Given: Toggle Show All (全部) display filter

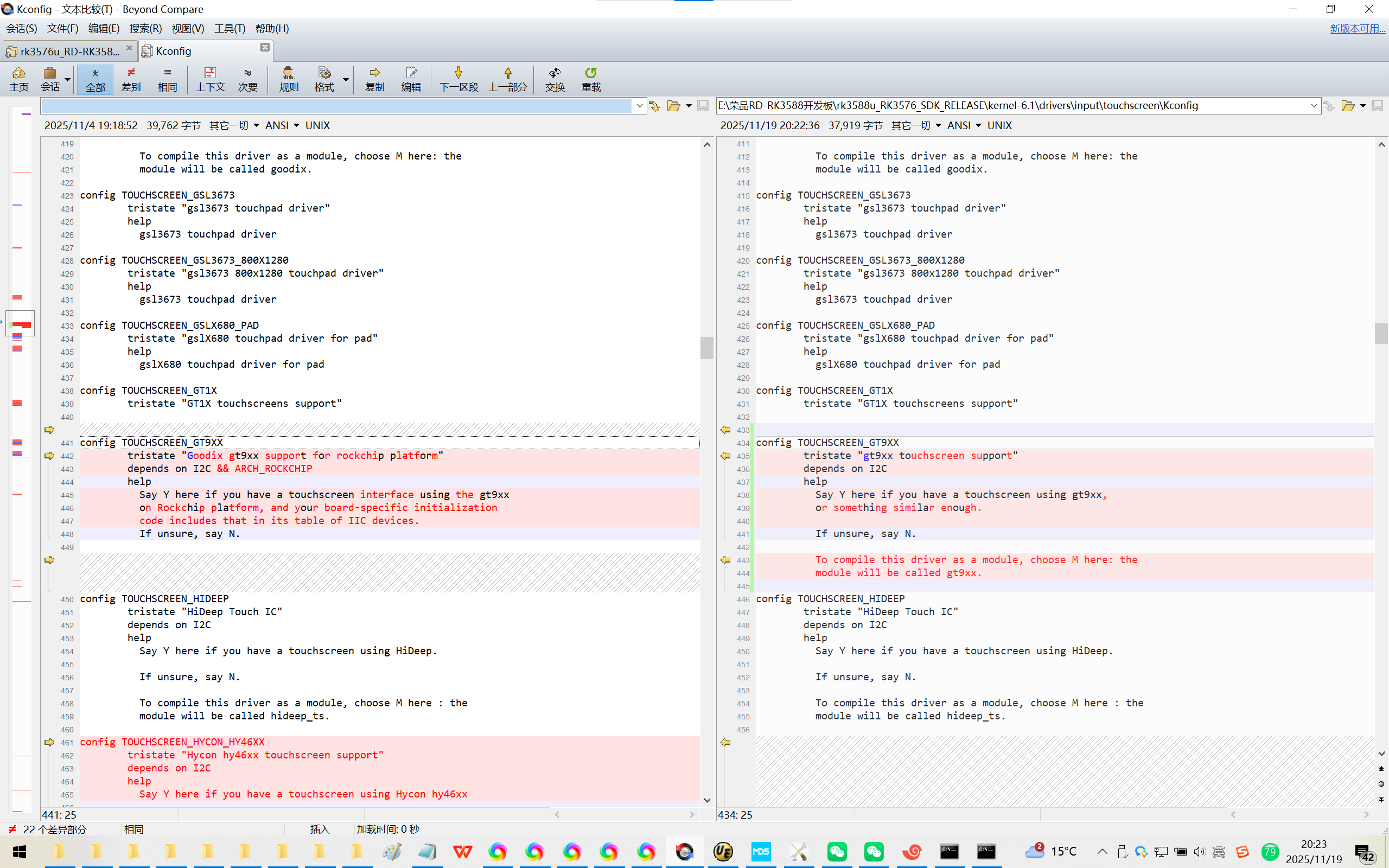Looking at the screenshot, I should [95, 79].
